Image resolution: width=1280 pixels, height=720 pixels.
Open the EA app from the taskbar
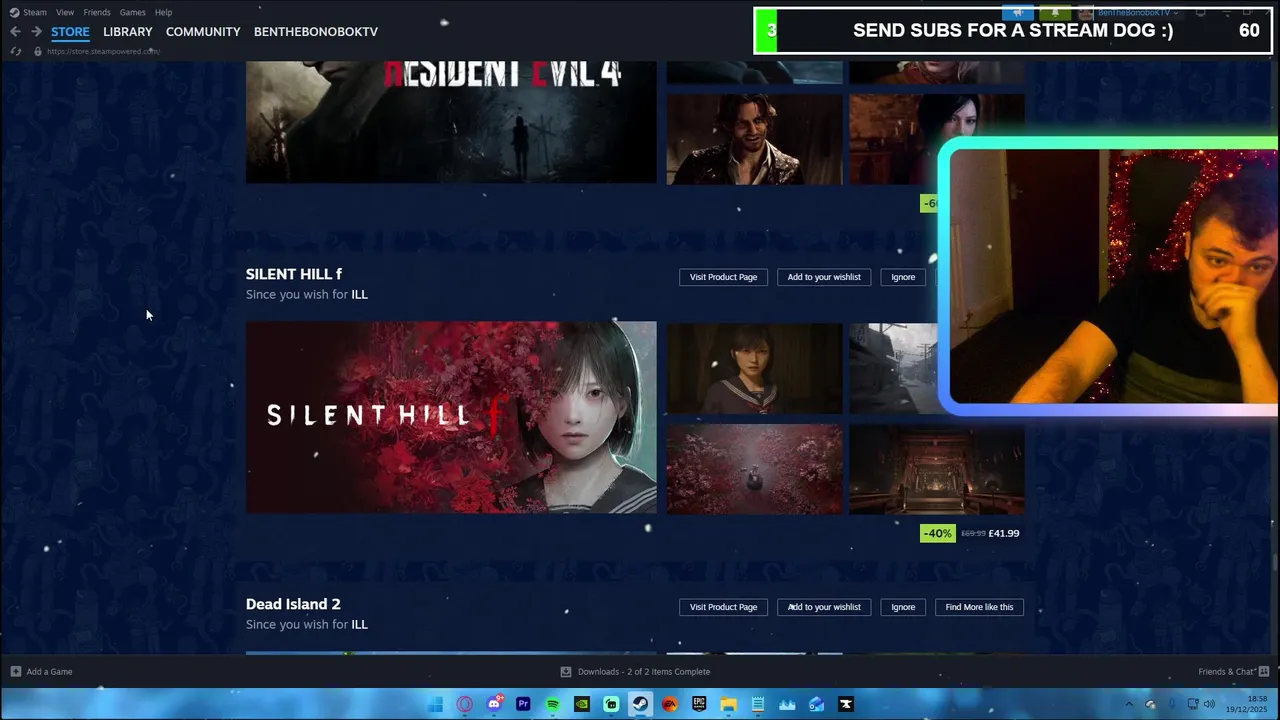pyautogui.click(x=670, y=704)
